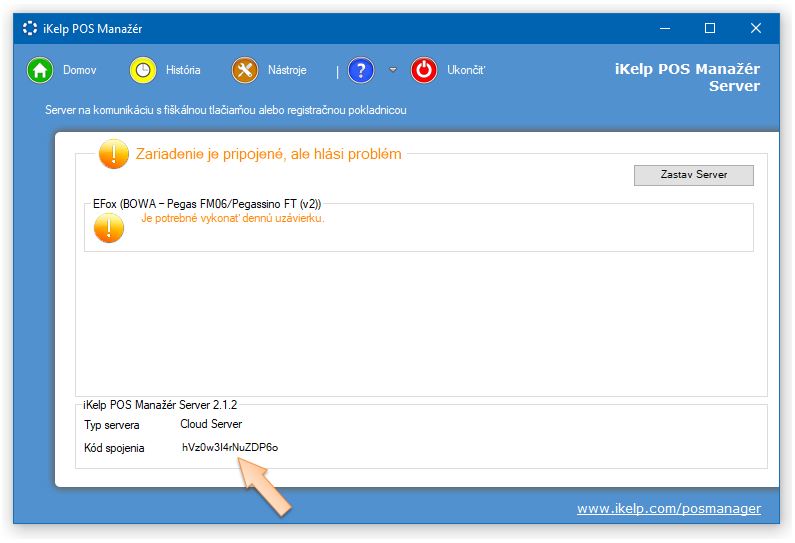This screenshot has width=795, height=543.
Task: Click the daily closing message 'Je potrebné vykonať dennú uzávierku'
Action: point(233,218)
